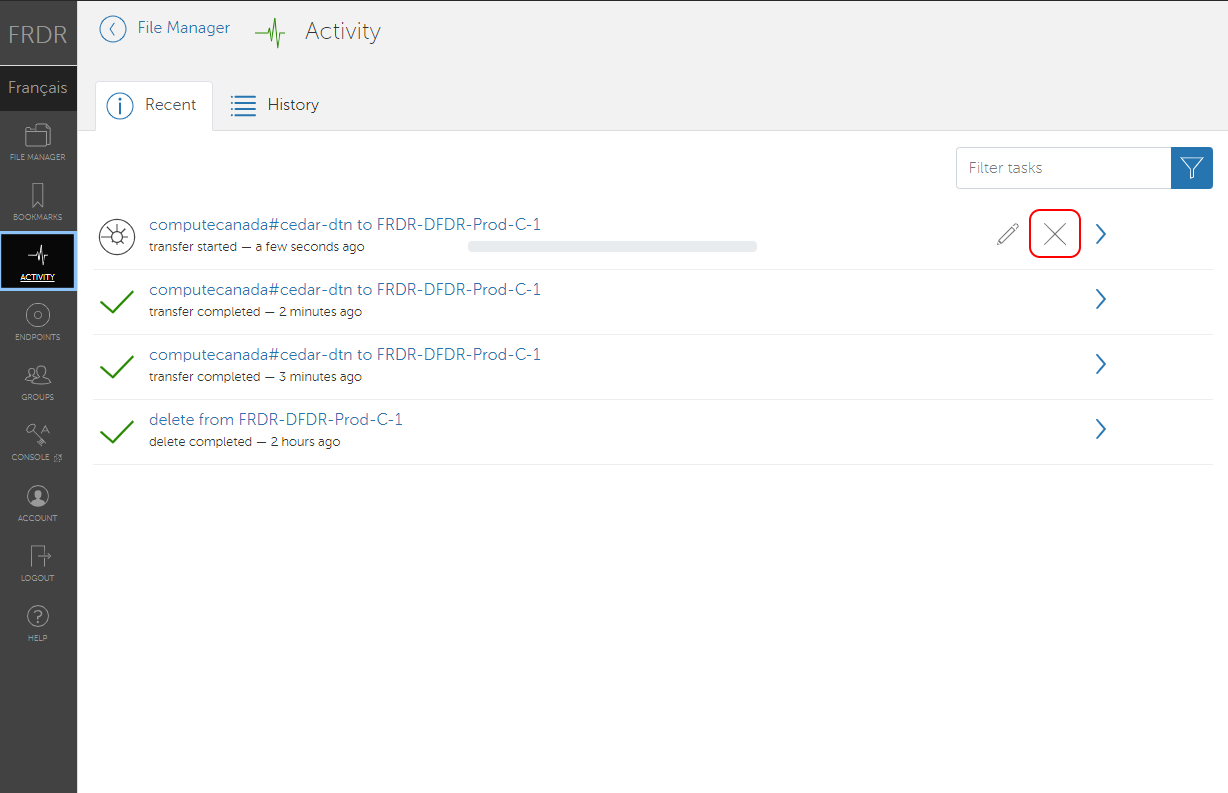Click the green Activity pulse icon
1228x793 pixels.
pyautogui.click(x=270, y=33)
